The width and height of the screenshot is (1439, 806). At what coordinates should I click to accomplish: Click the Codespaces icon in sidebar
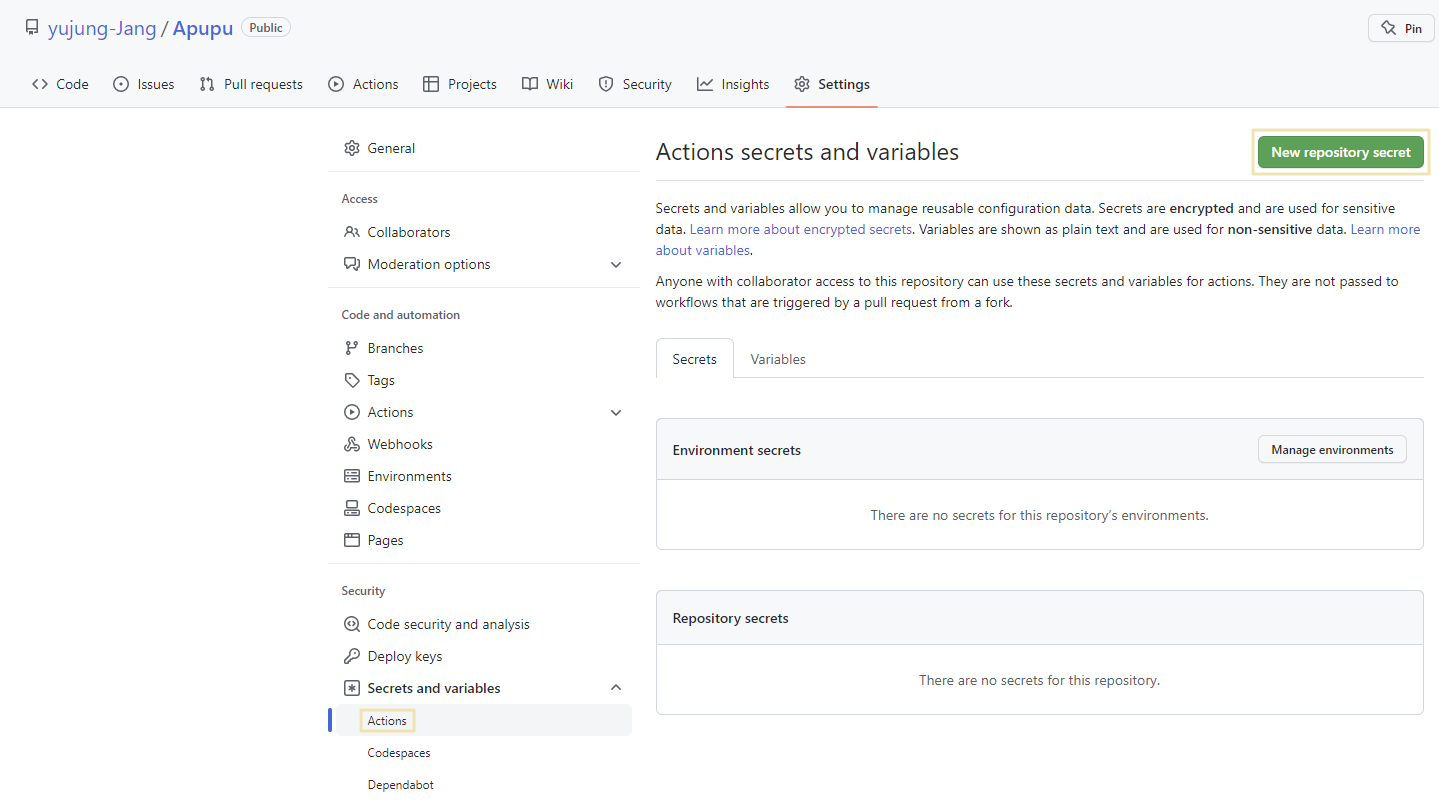point(352,508)
